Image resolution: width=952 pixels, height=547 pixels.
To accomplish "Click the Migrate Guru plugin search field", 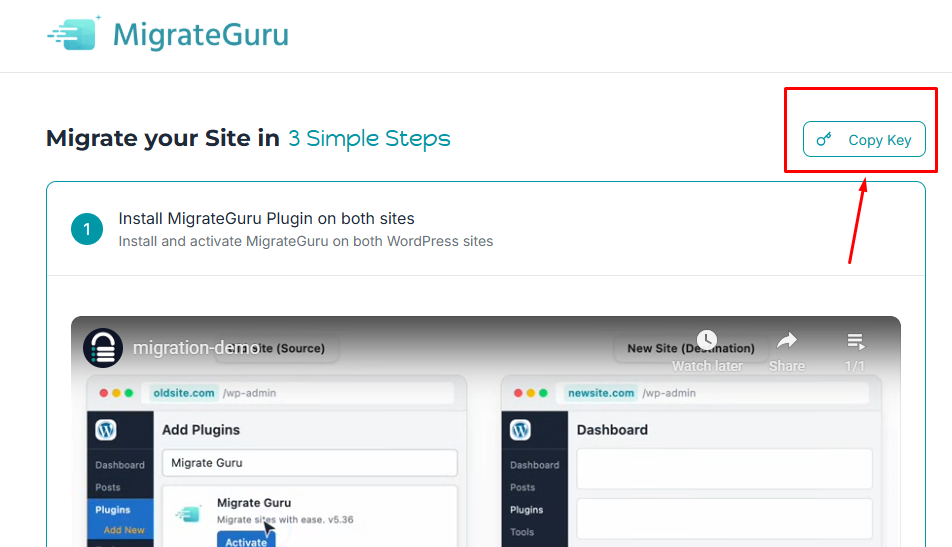I will 310,463.
